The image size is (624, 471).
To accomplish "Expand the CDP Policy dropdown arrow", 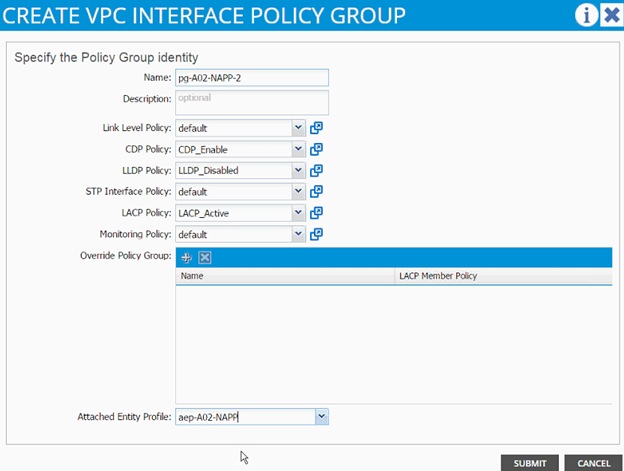I will pos(298,149).
